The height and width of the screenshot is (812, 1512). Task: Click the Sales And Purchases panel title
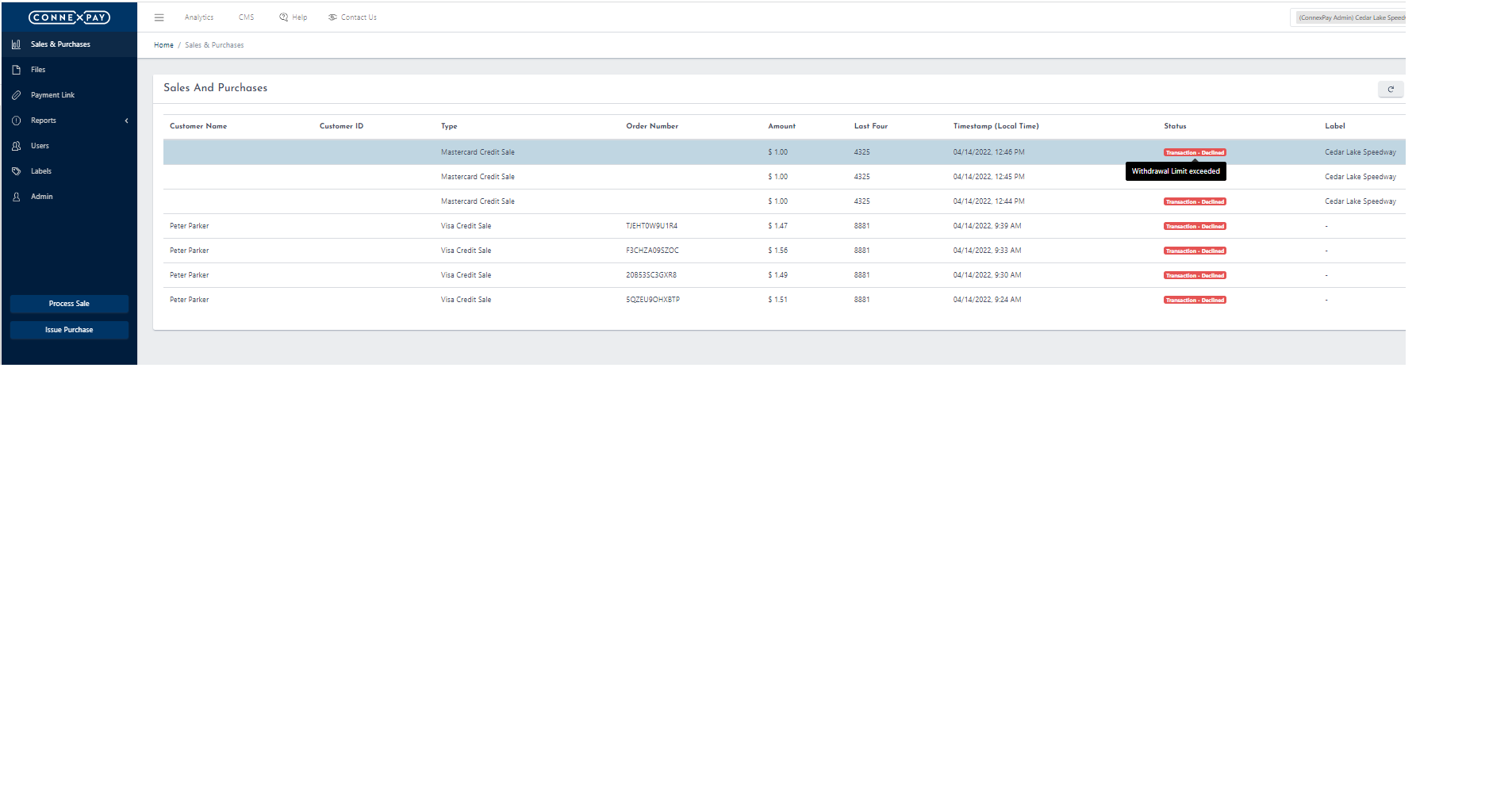click(216, 88)
